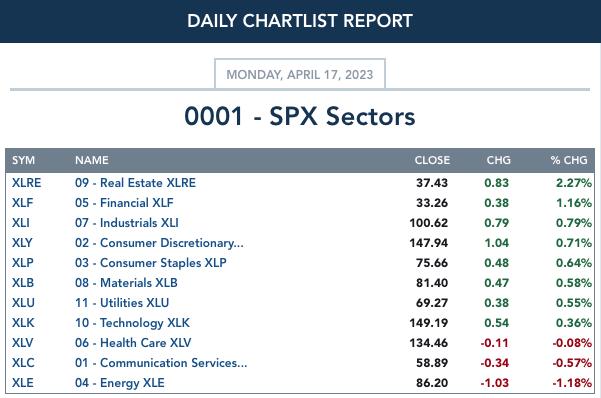
Task: Open the XLY symbol link
Action: pyautogui.click(x=22, y=243)
